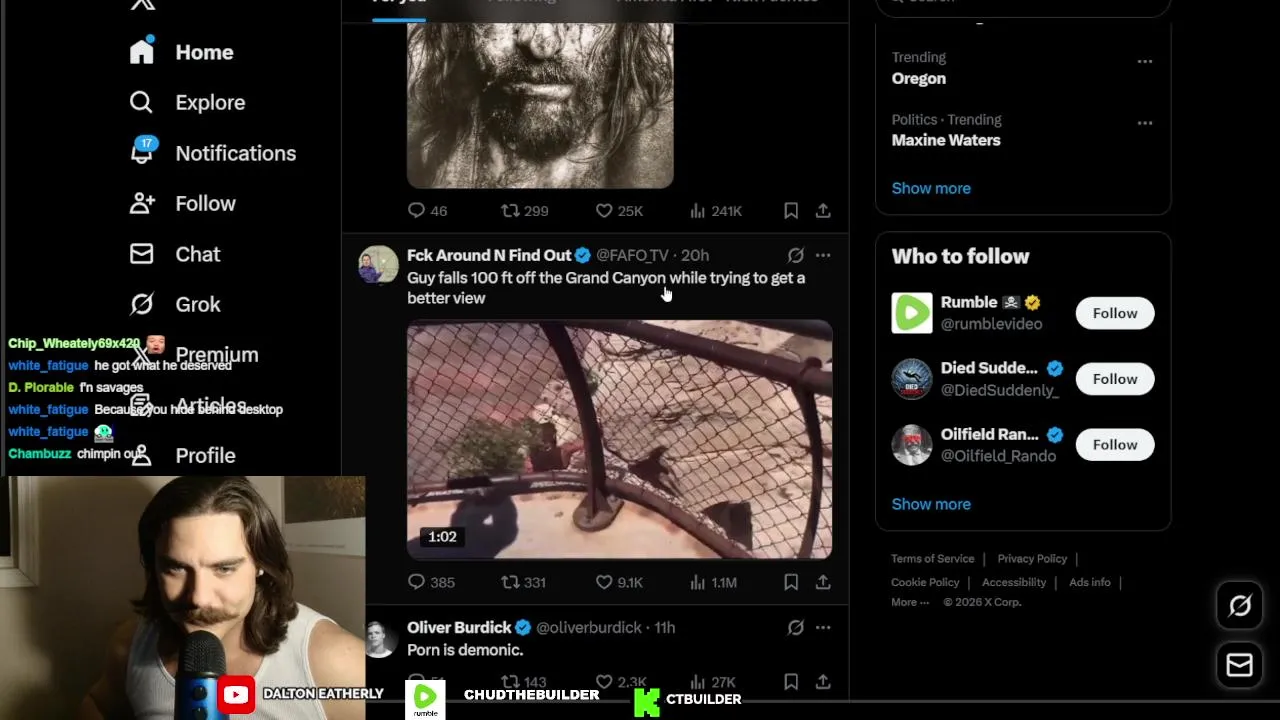Repost the post with 299 reposts

[524, 211]
